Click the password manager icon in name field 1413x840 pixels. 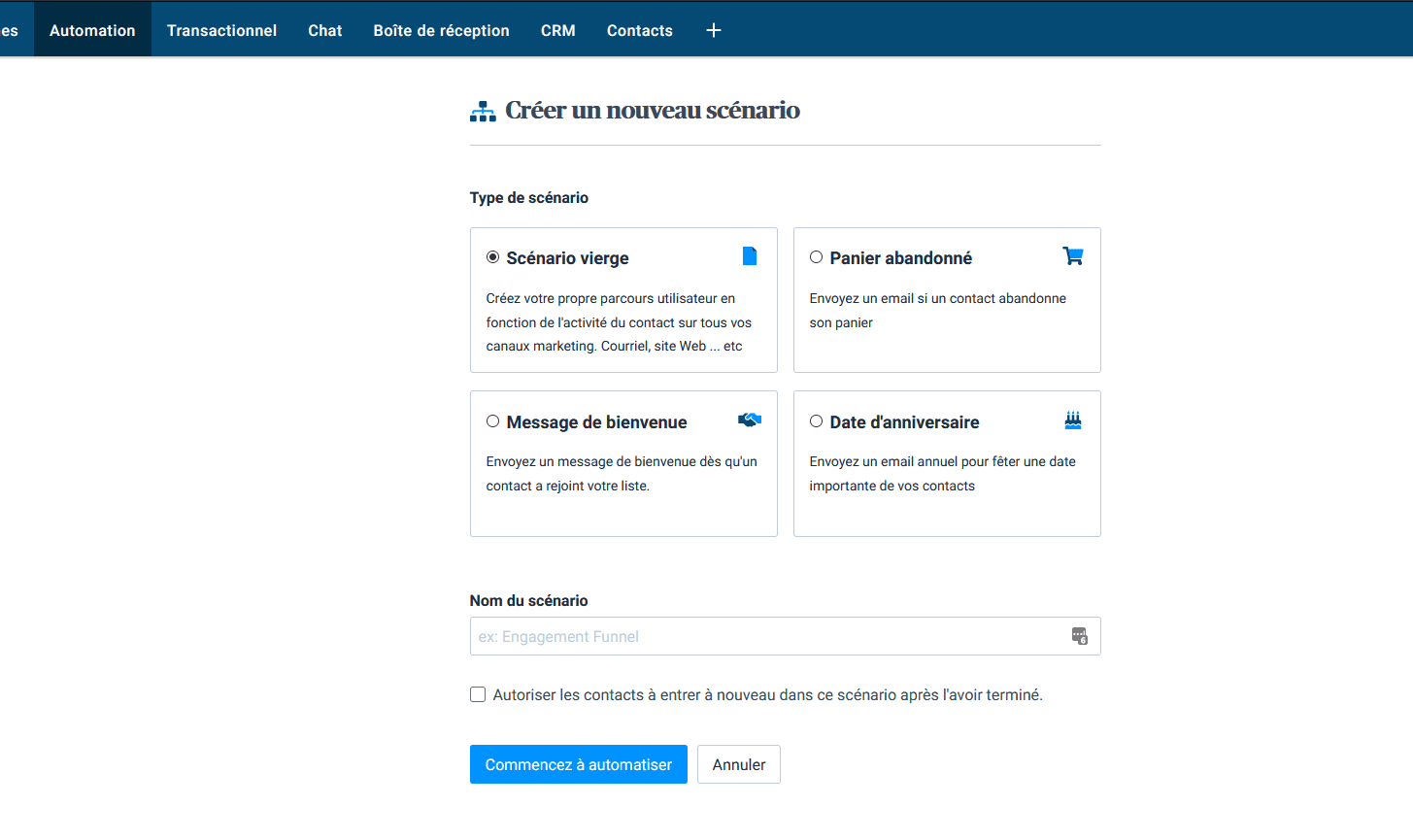click(1079, 636)
